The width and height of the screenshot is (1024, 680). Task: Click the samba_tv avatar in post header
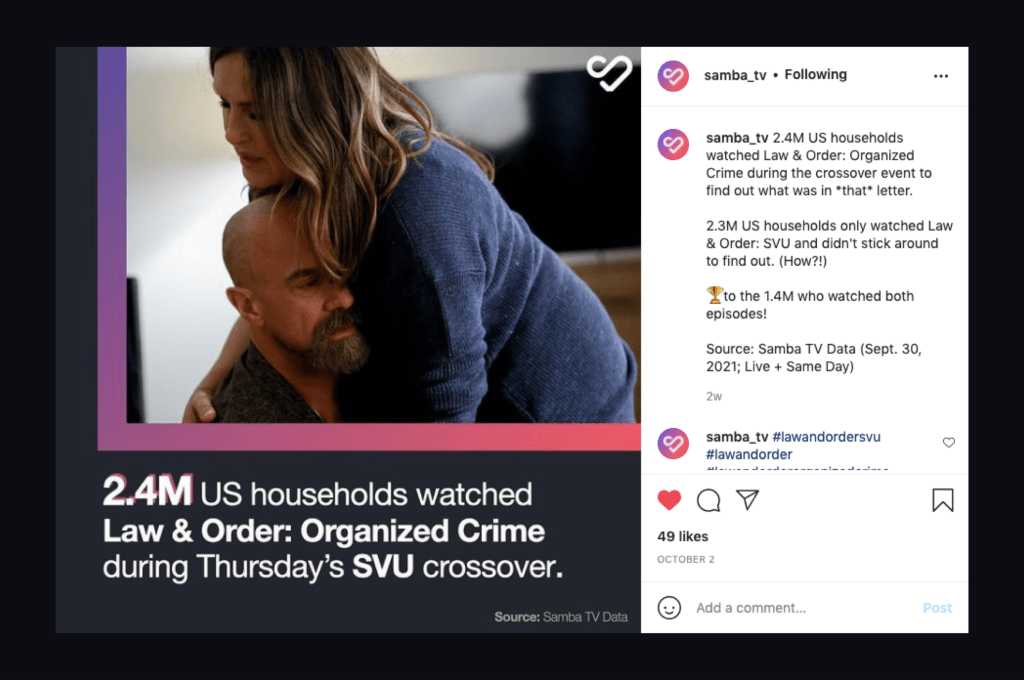[673, 76]
